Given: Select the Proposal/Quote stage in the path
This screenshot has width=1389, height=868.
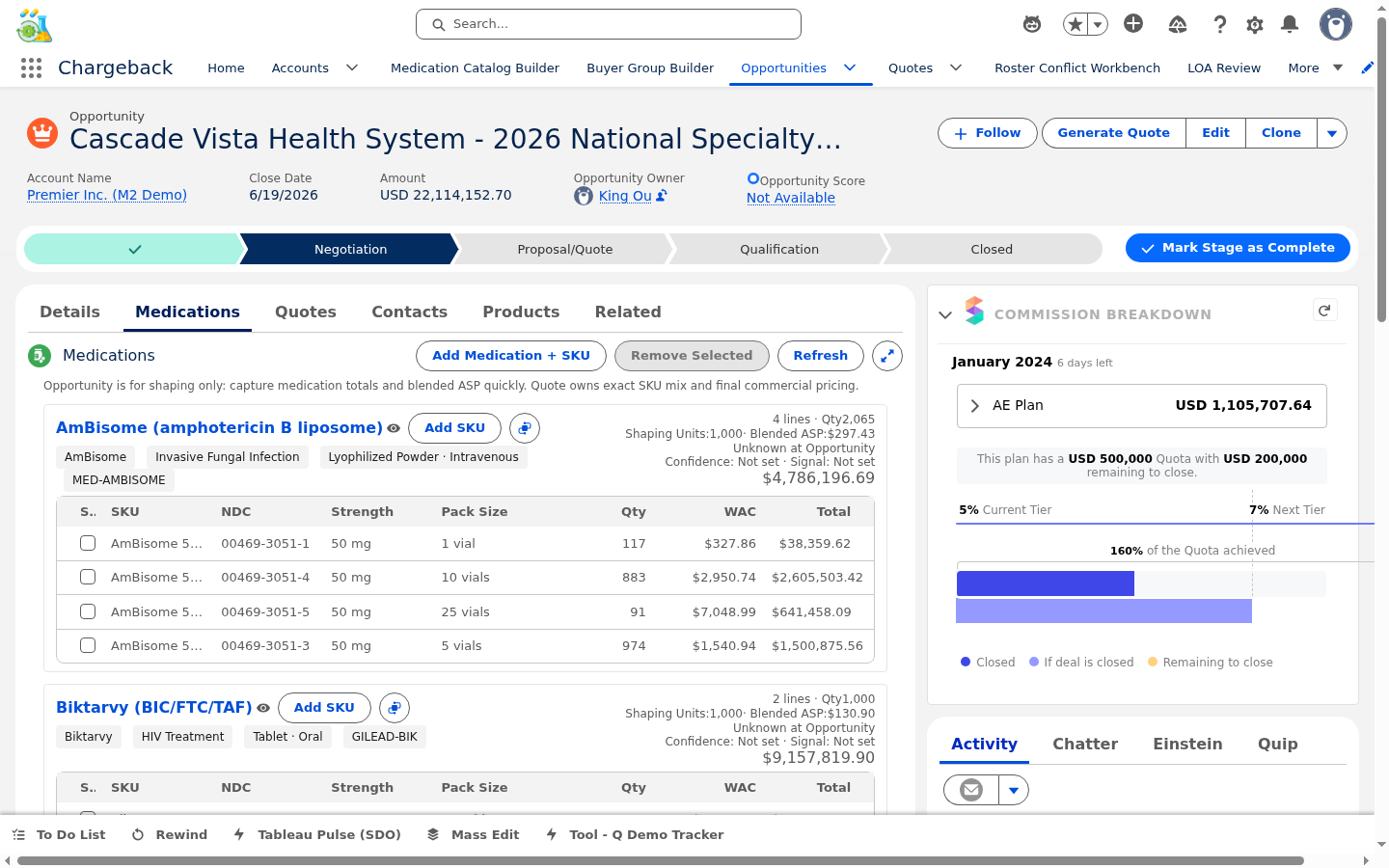Looking at the screenshot, I should (x=565, y=249).
